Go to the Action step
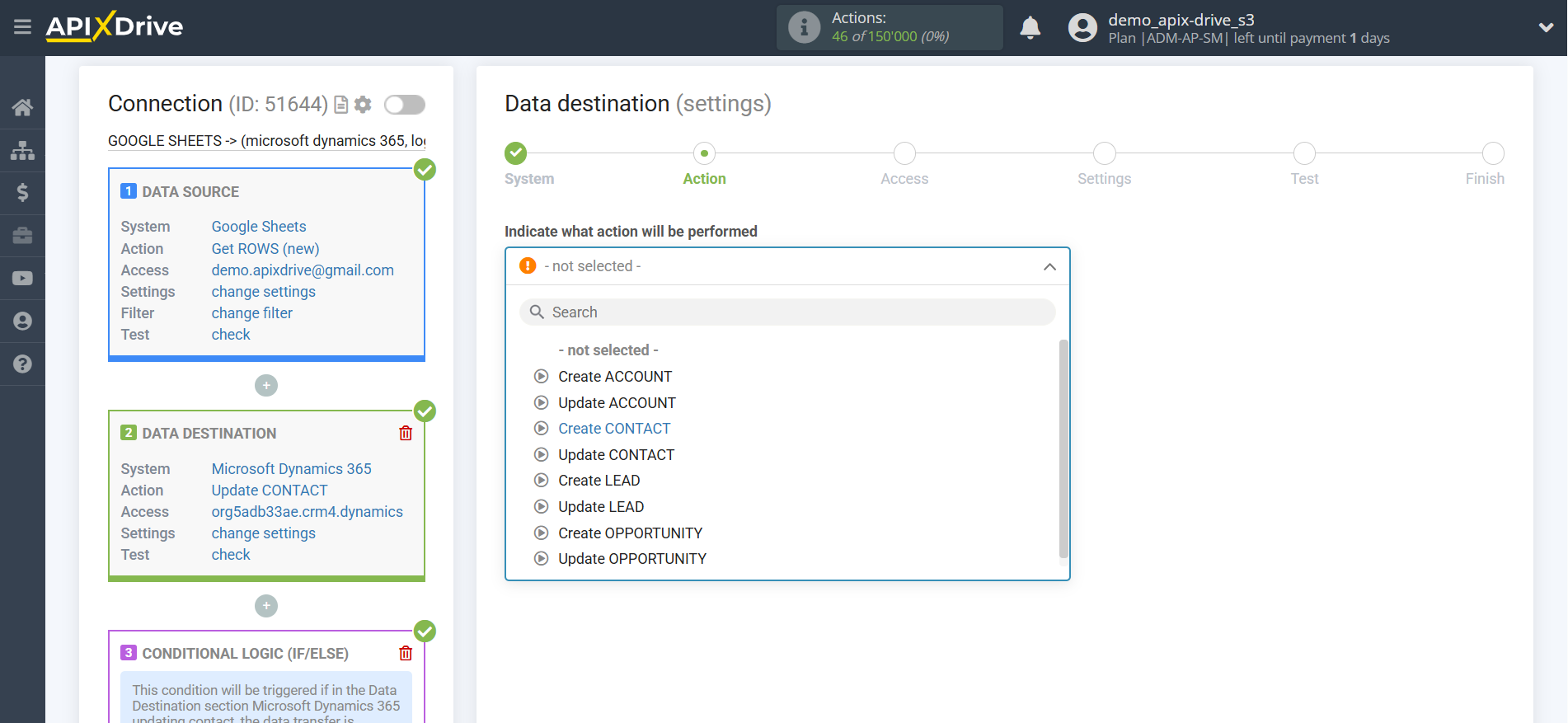This screenshot has height=723, width=1568. pos(704,153)
